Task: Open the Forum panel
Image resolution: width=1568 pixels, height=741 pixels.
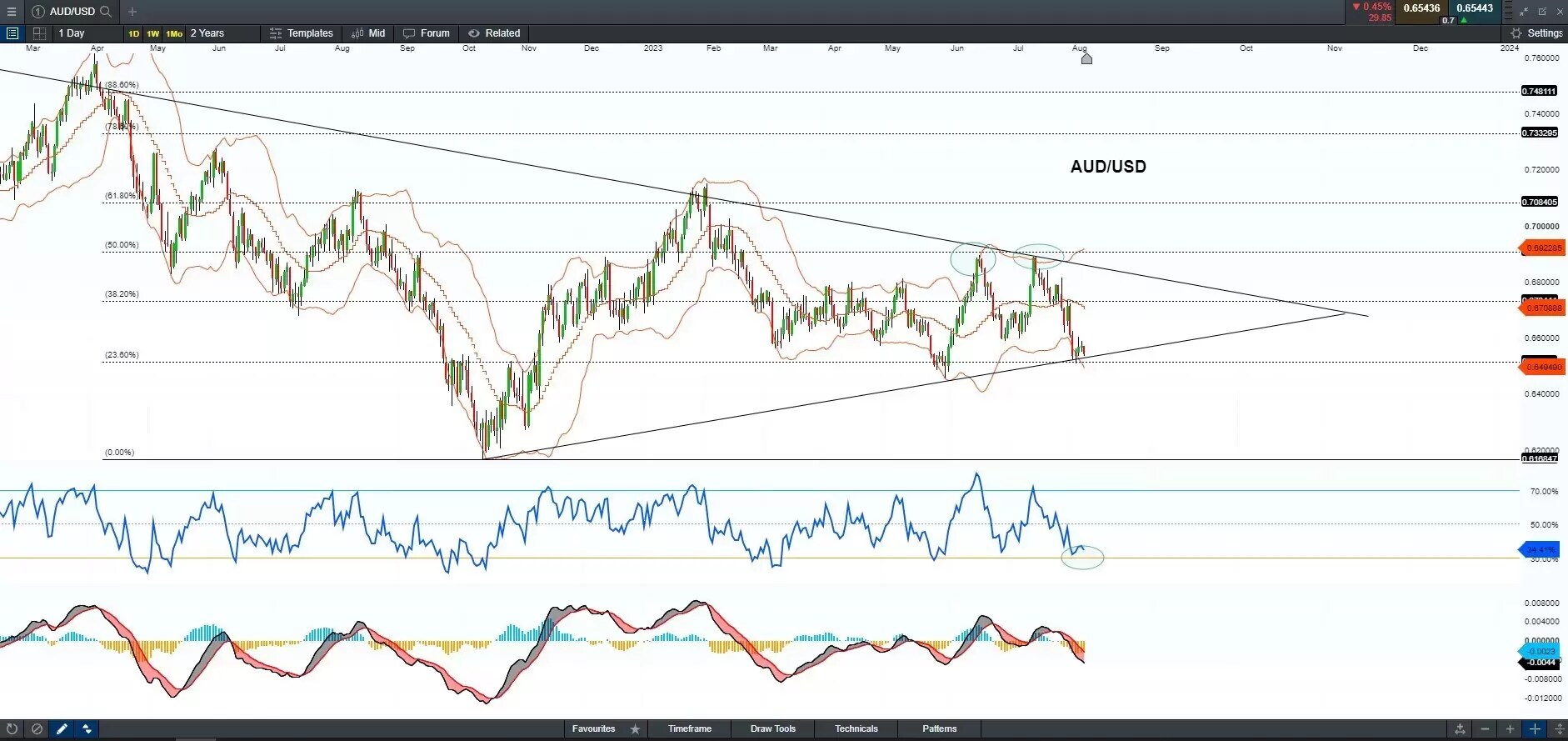Action: pos(427,33)
